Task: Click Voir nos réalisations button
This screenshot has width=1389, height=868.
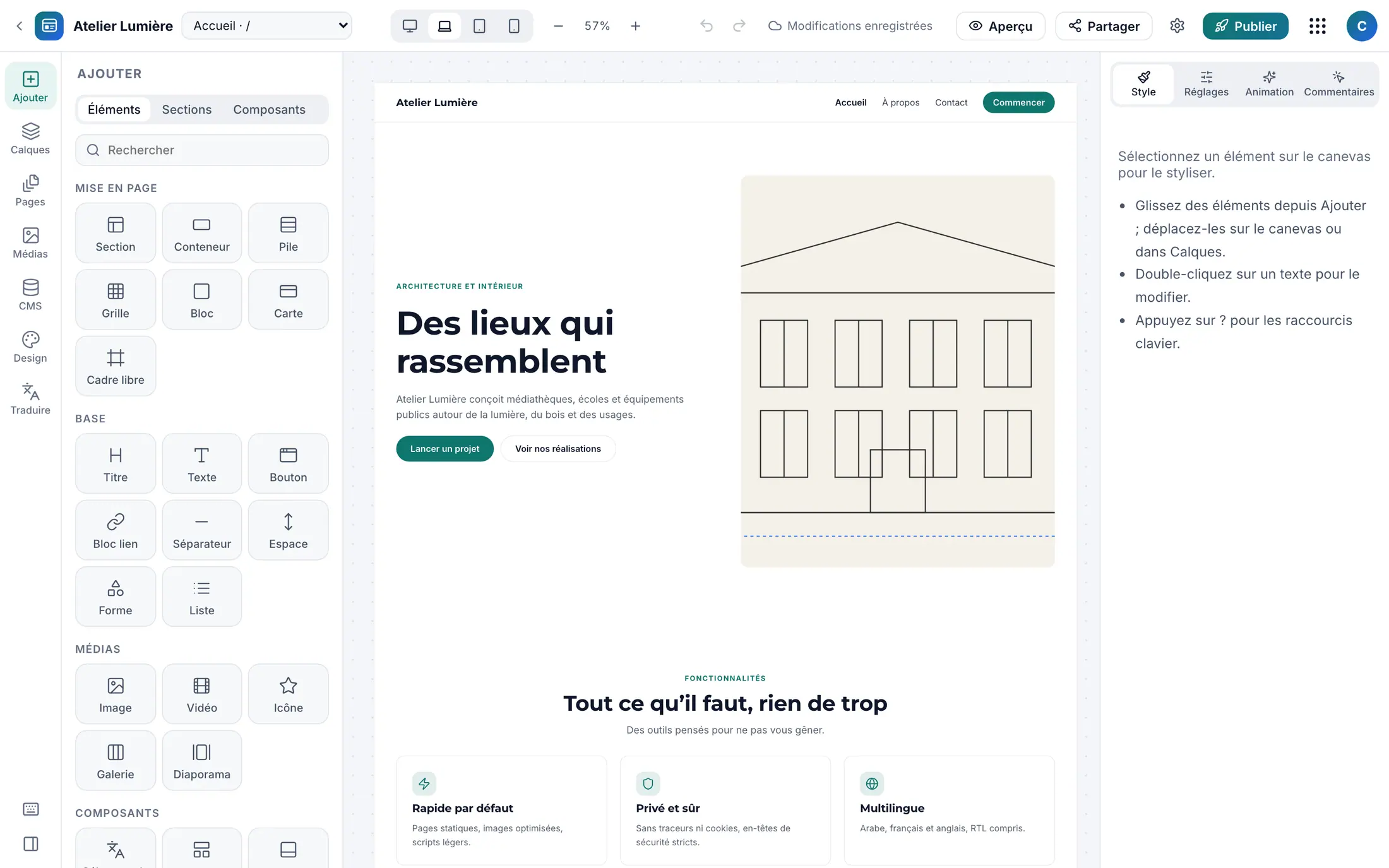Action: coord(558,449)
